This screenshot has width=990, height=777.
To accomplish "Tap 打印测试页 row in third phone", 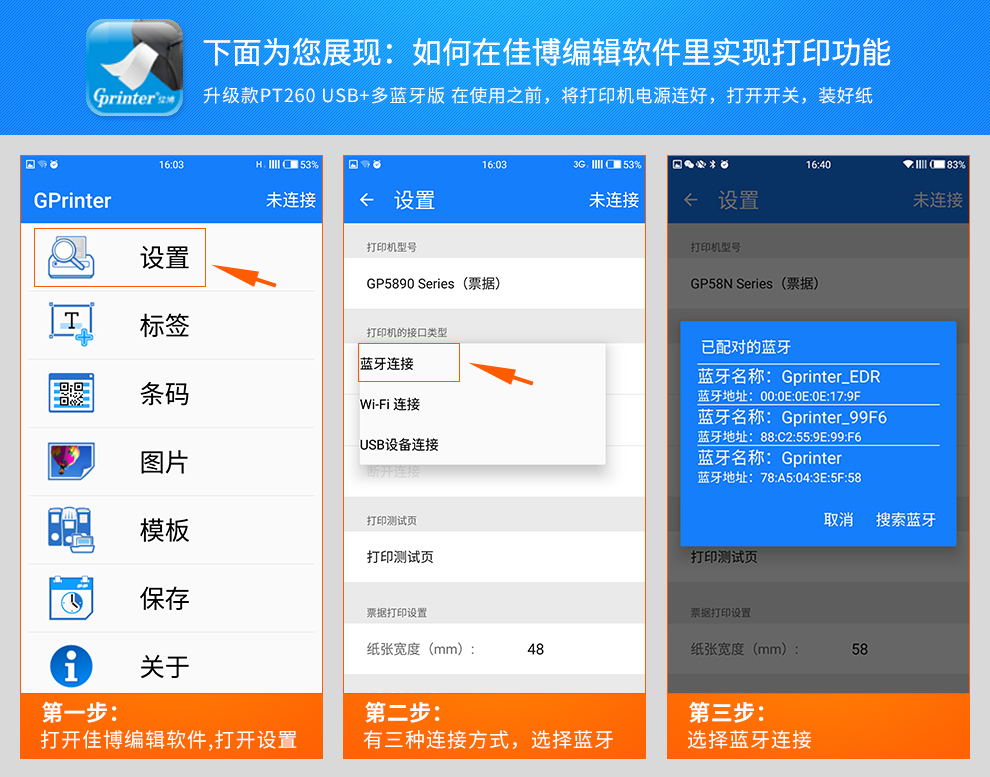I will (818, 557).
